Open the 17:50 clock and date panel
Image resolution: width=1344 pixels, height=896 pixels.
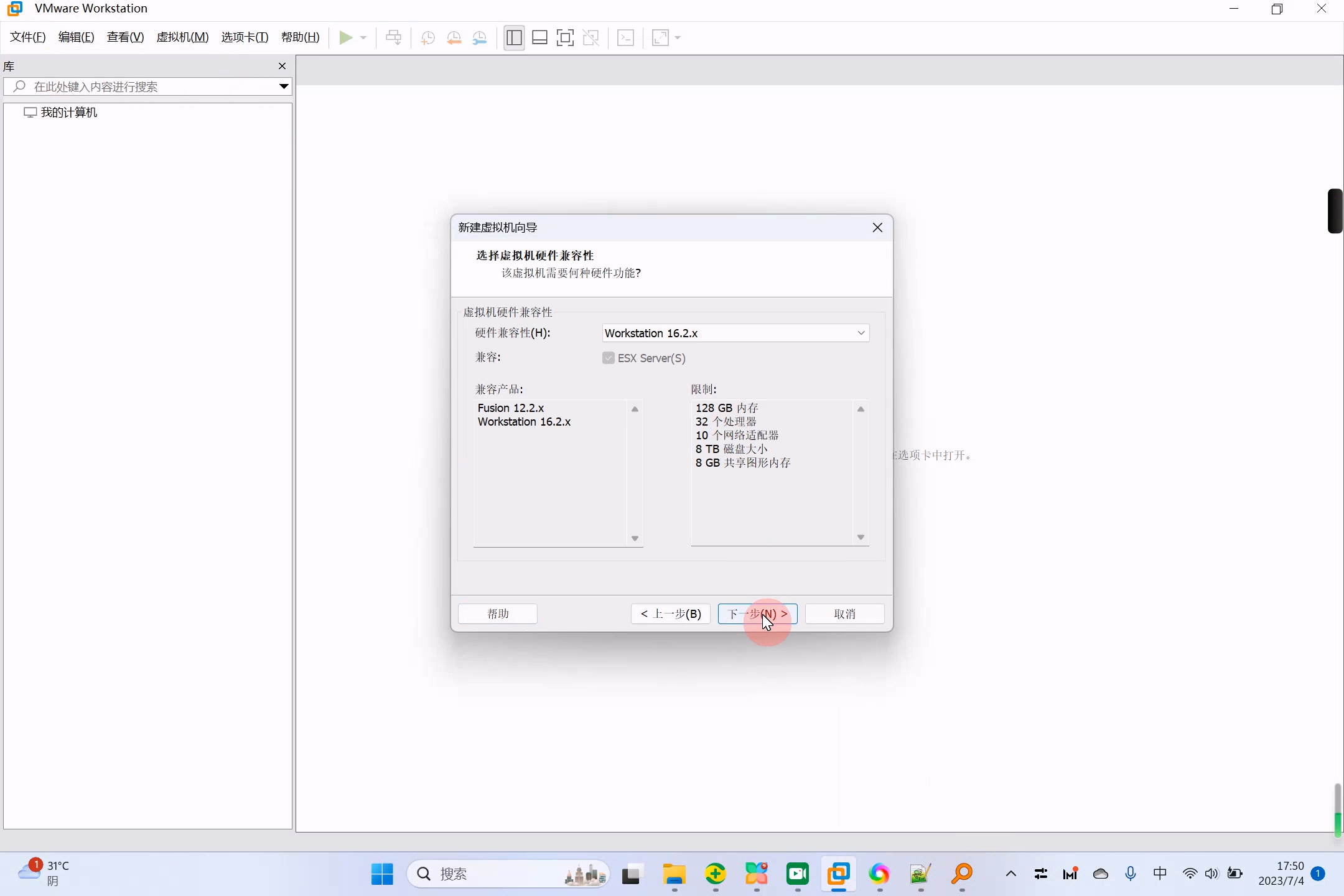click(x=1281, y=874)
